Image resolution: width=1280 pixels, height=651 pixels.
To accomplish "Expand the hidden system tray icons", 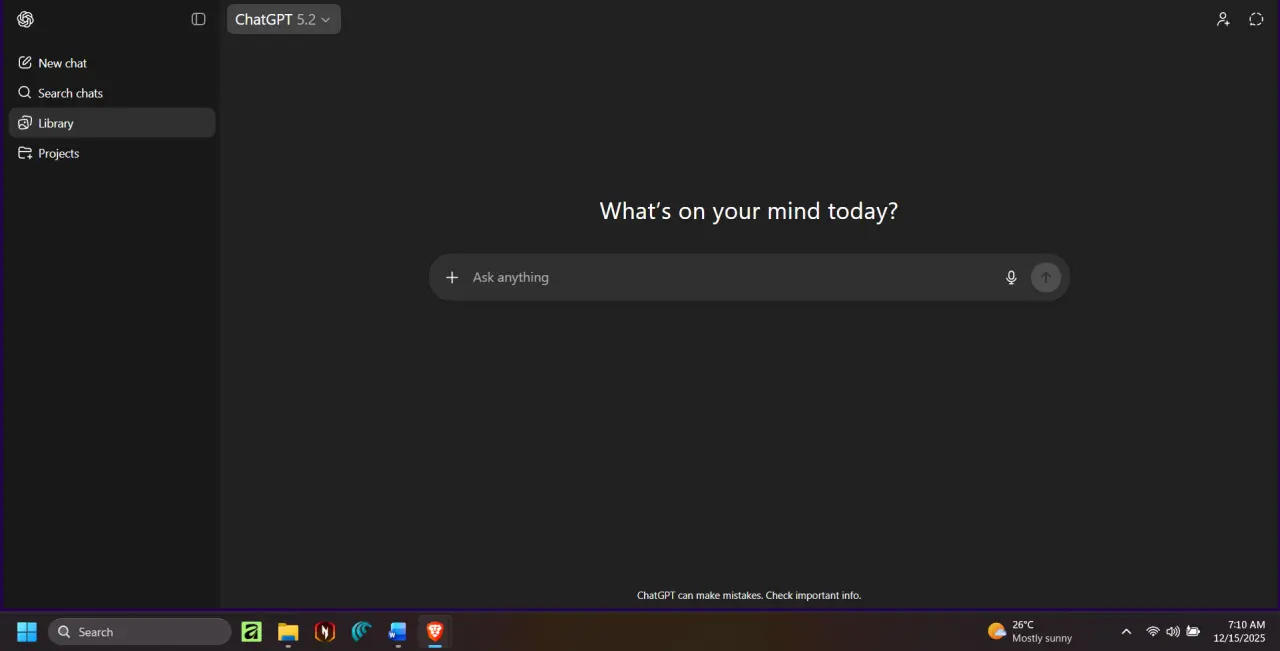I will point(1126,632).
